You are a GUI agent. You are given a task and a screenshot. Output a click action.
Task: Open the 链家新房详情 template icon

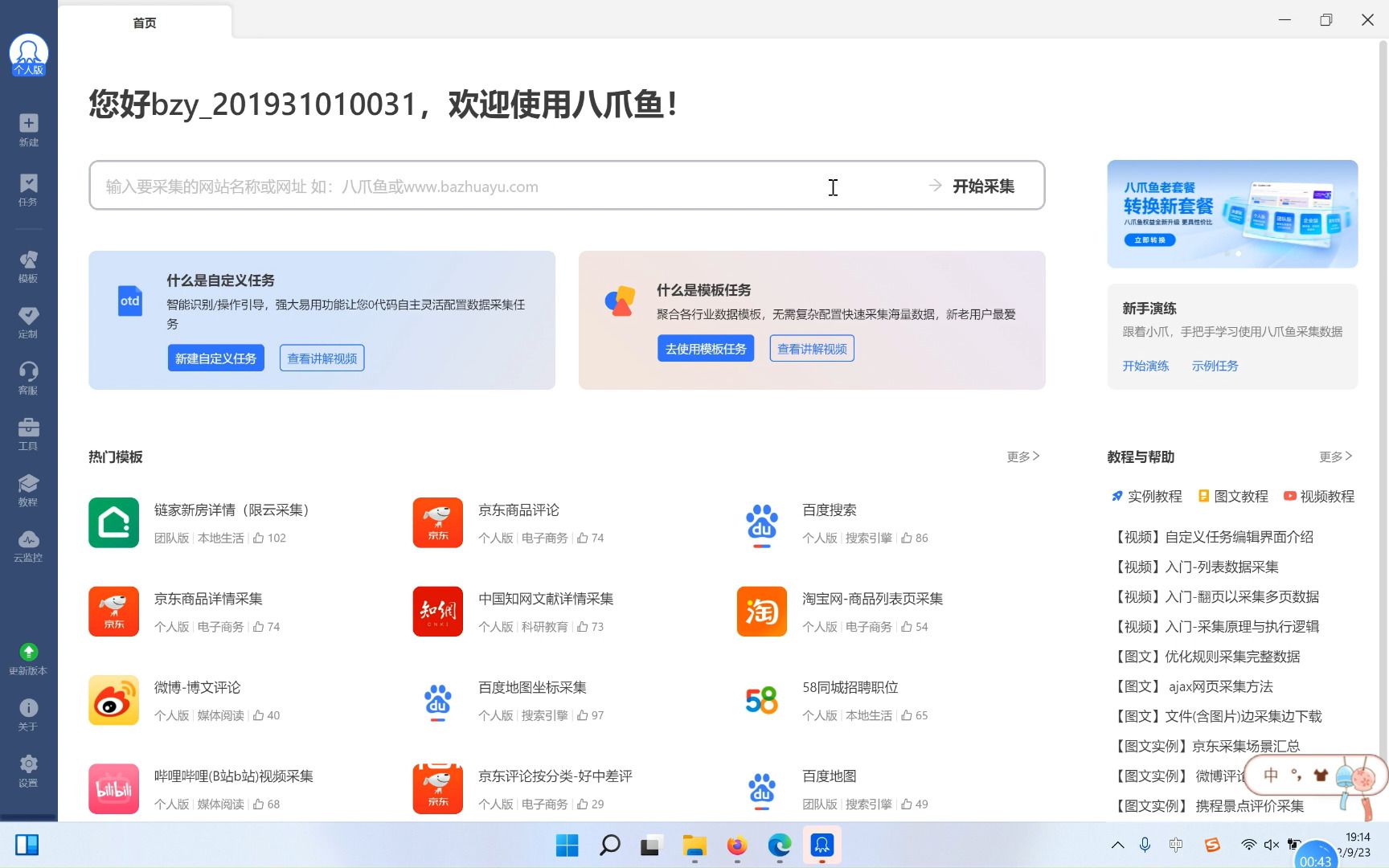click(x=113, y=522)
